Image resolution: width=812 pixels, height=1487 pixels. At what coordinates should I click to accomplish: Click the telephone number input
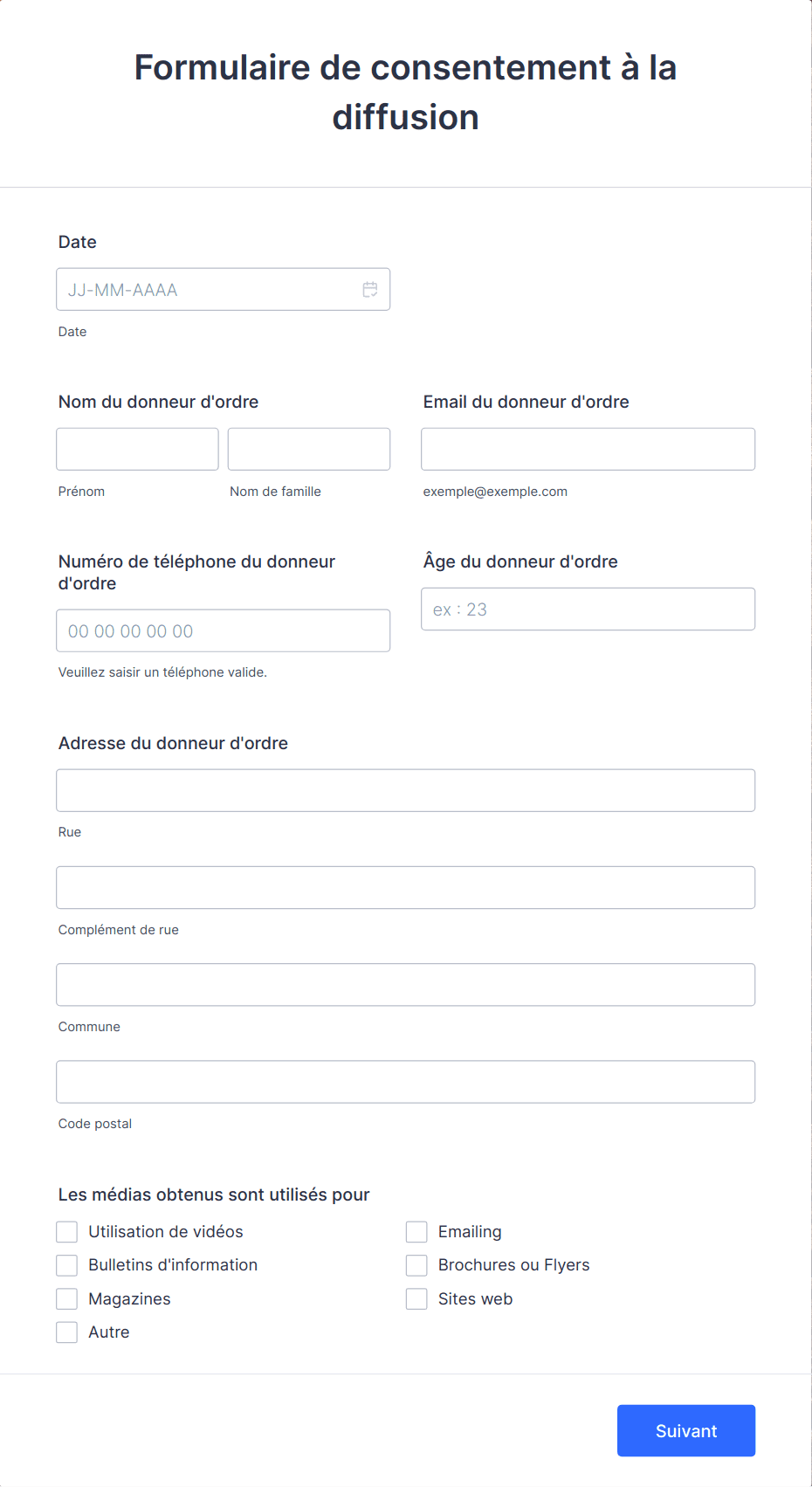(224, 630)
